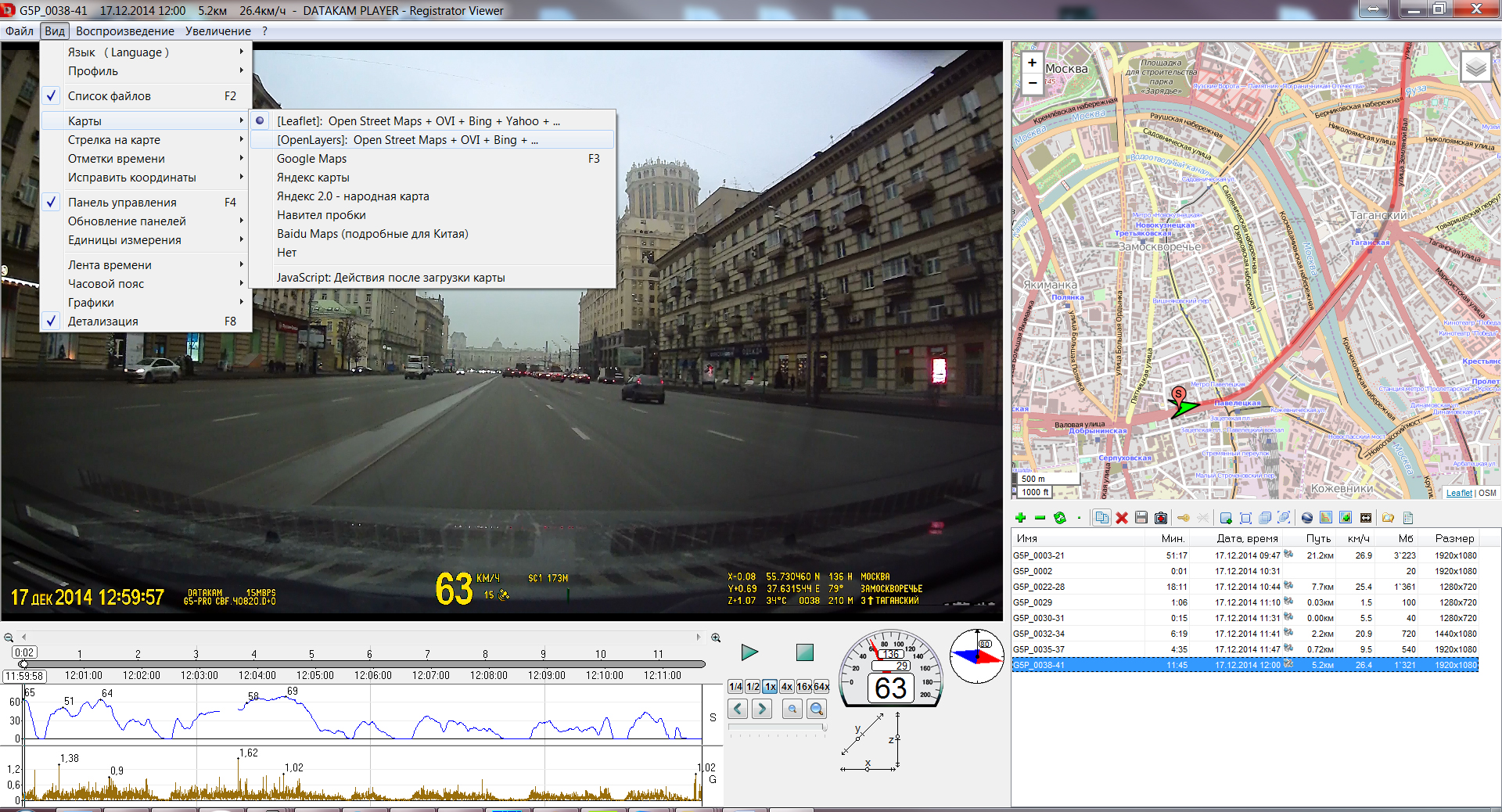Click the green minus remove-file icon

pyautogui.click(x=1040, y=518)
